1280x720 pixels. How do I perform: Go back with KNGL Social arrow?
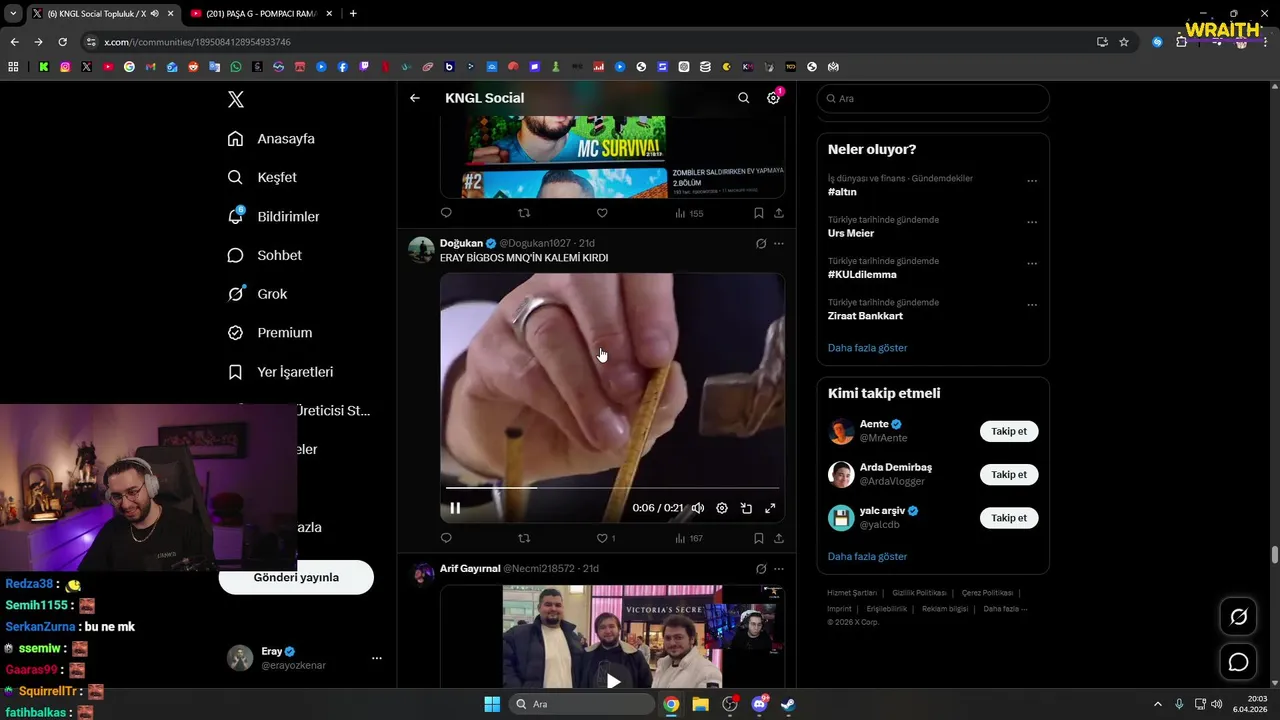tap(415, 98)
